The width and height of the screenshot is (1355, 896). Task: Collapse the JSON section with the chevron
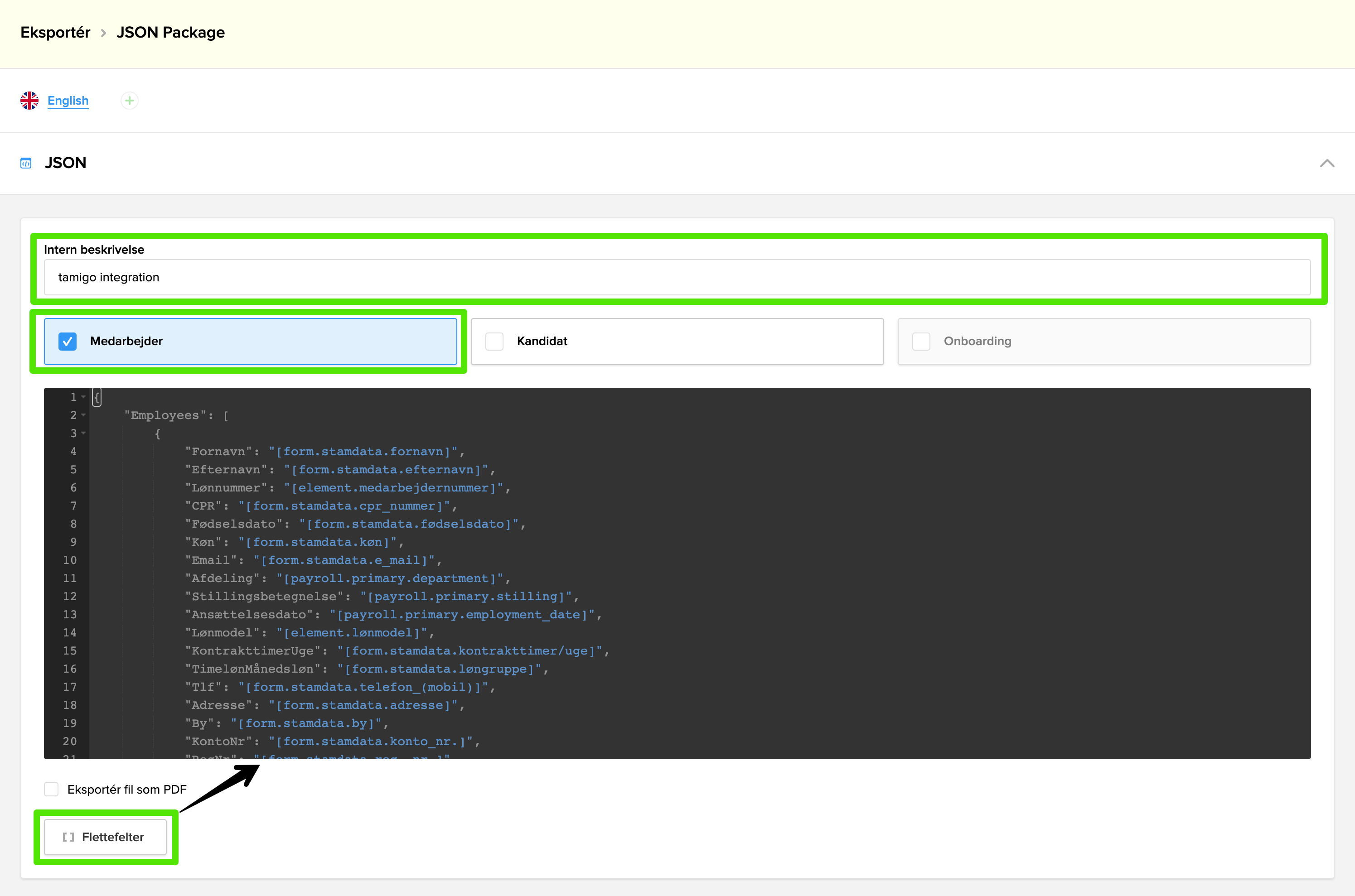[x=1327, y=164]
